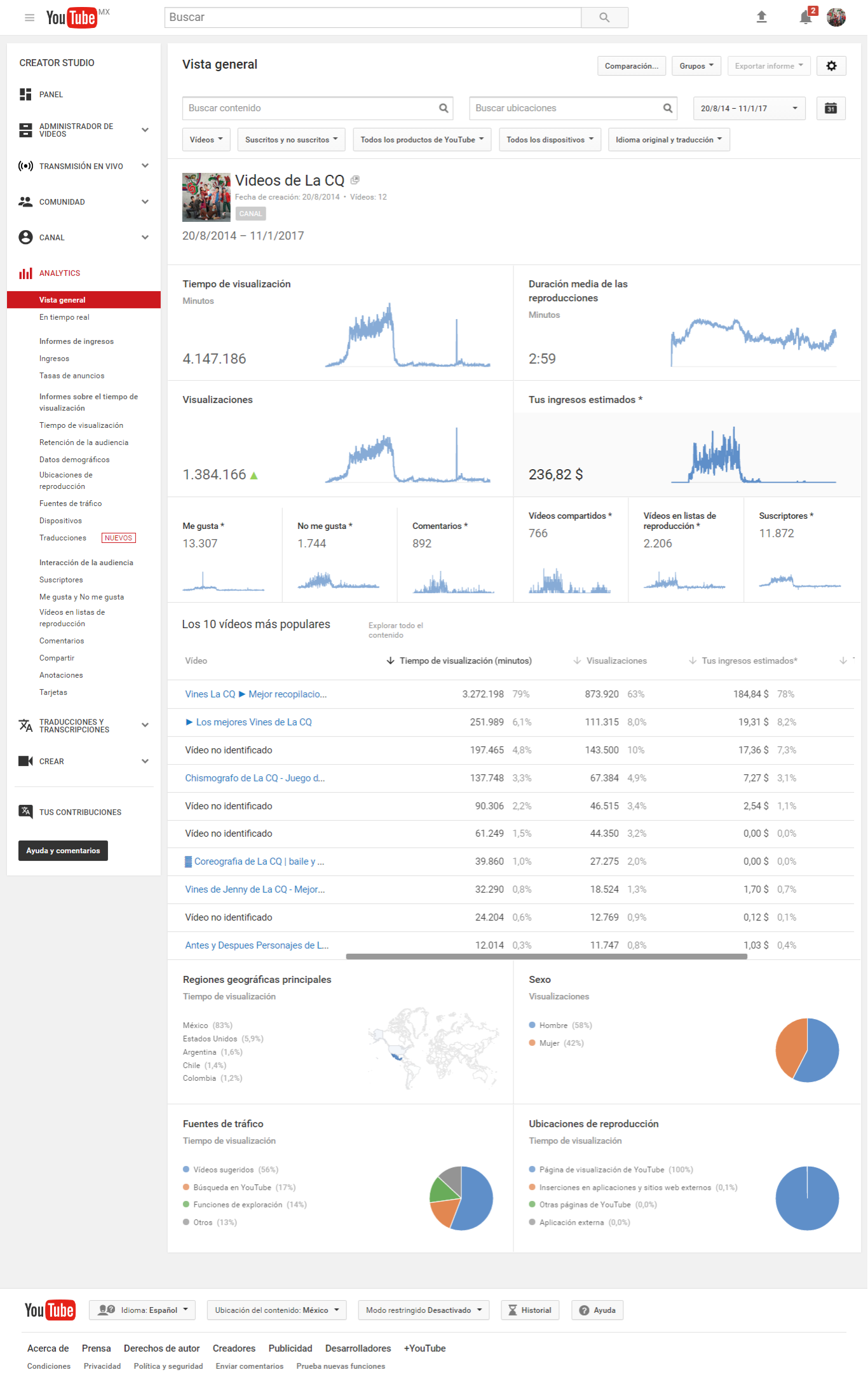The image size is (868, 1393).
Task: Click the upload video icon
Action: [x=761, y=17]
